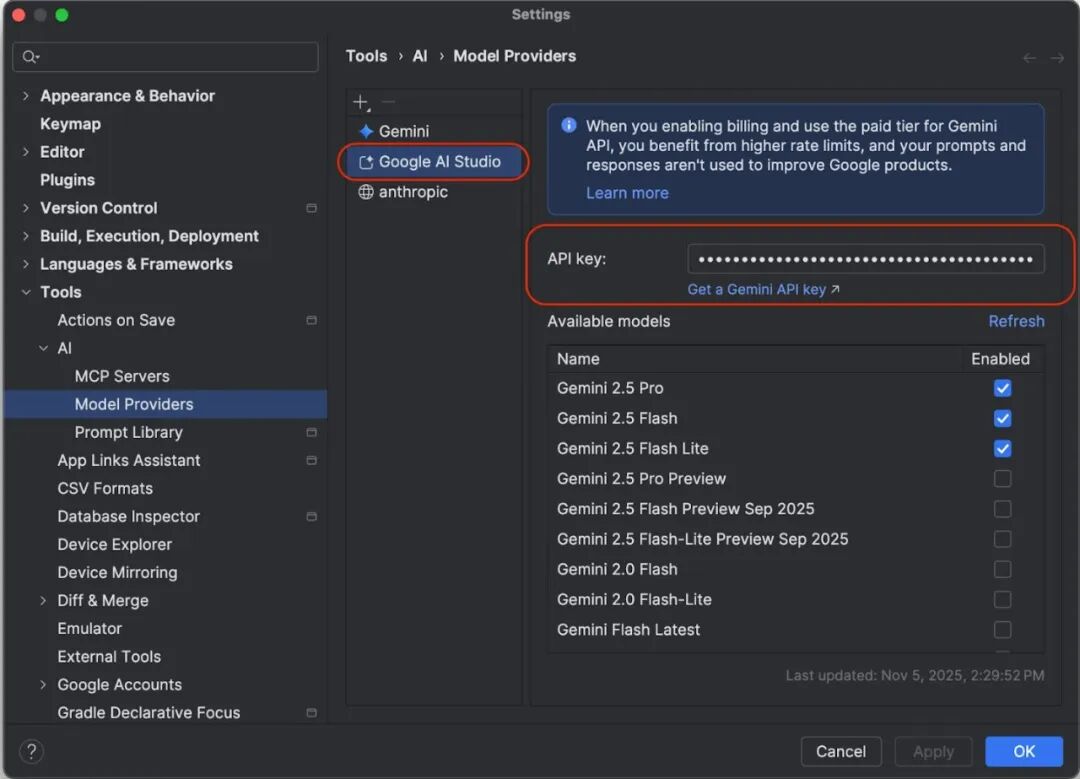
Task: Cancel the Settings dialog
Action: click(841, 751)
